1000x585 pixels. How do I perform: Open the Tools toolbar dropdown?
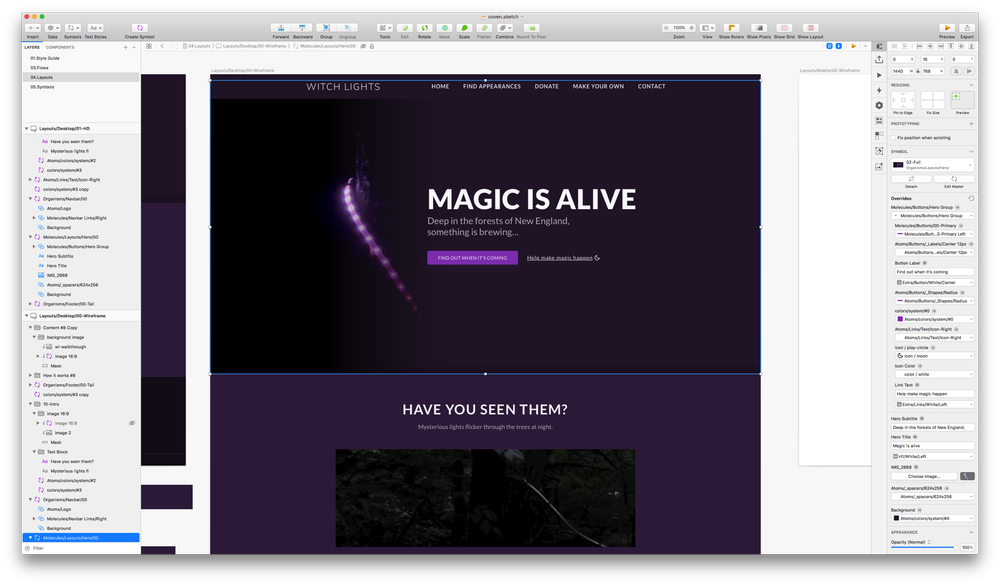(385, 28)
